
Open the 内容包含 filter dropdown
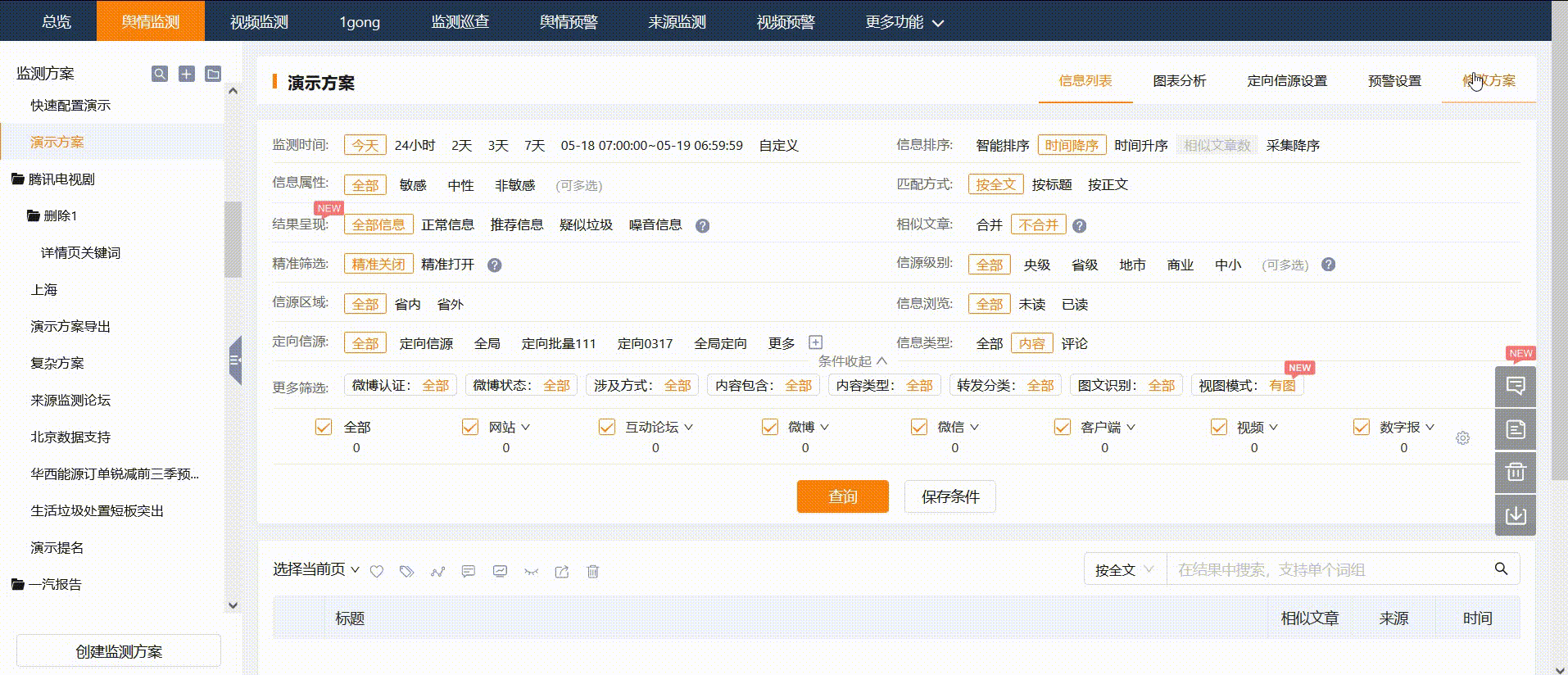pyautogui.click(x=764, y=385)
